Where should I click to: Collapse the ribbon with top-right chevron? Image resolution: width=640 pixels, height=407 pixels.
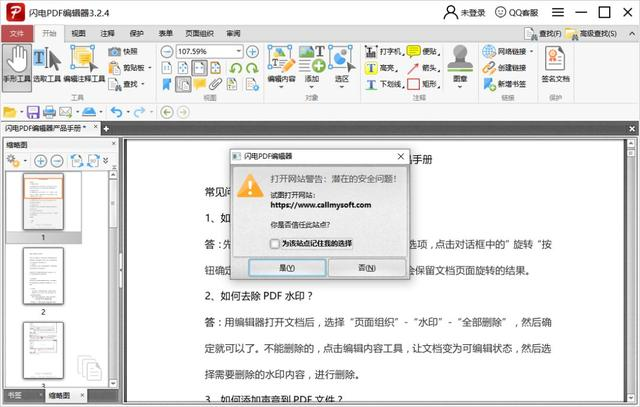pyautogui.click(x=632, y=34)
